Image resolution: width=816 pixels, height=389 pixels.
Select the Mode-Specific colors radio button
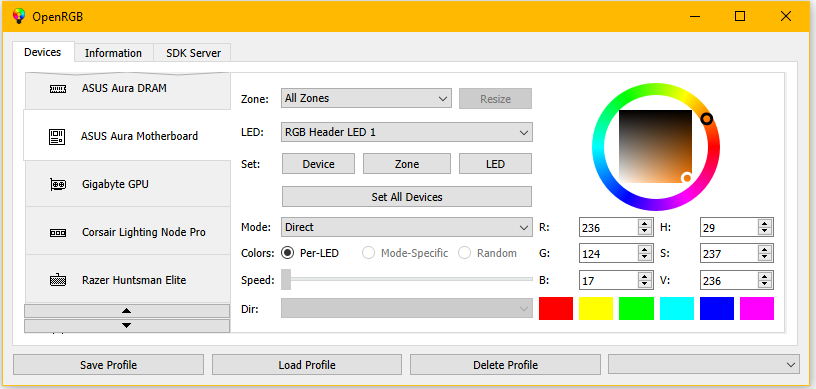click(x=368, y=253)
